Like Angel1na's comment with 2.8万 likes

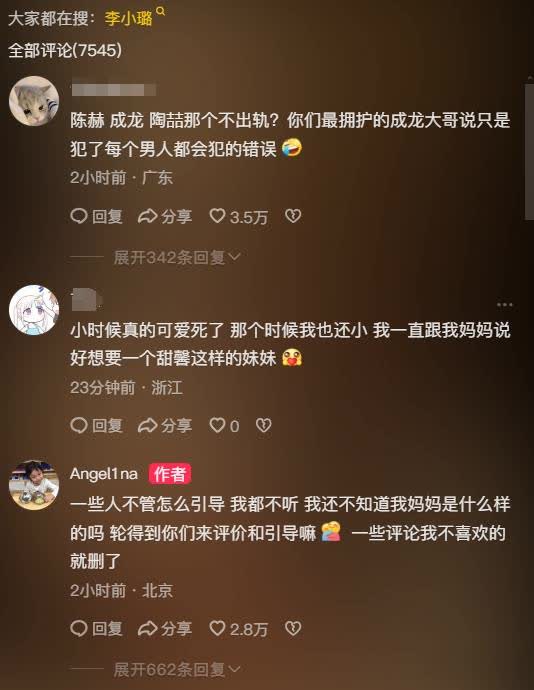point(238,628)
